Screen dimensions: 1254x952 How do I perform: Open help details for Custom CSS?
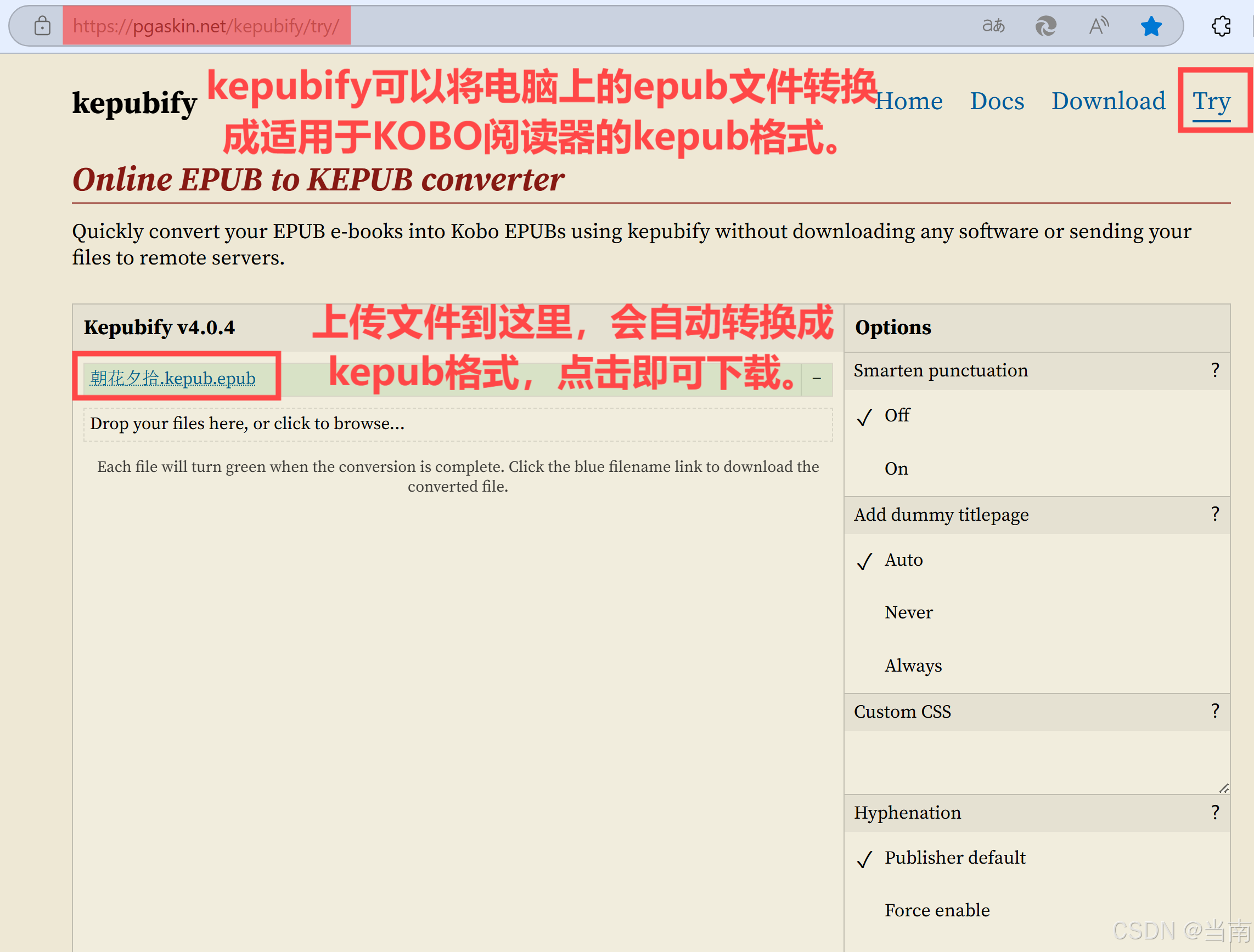pos(1215,711)
